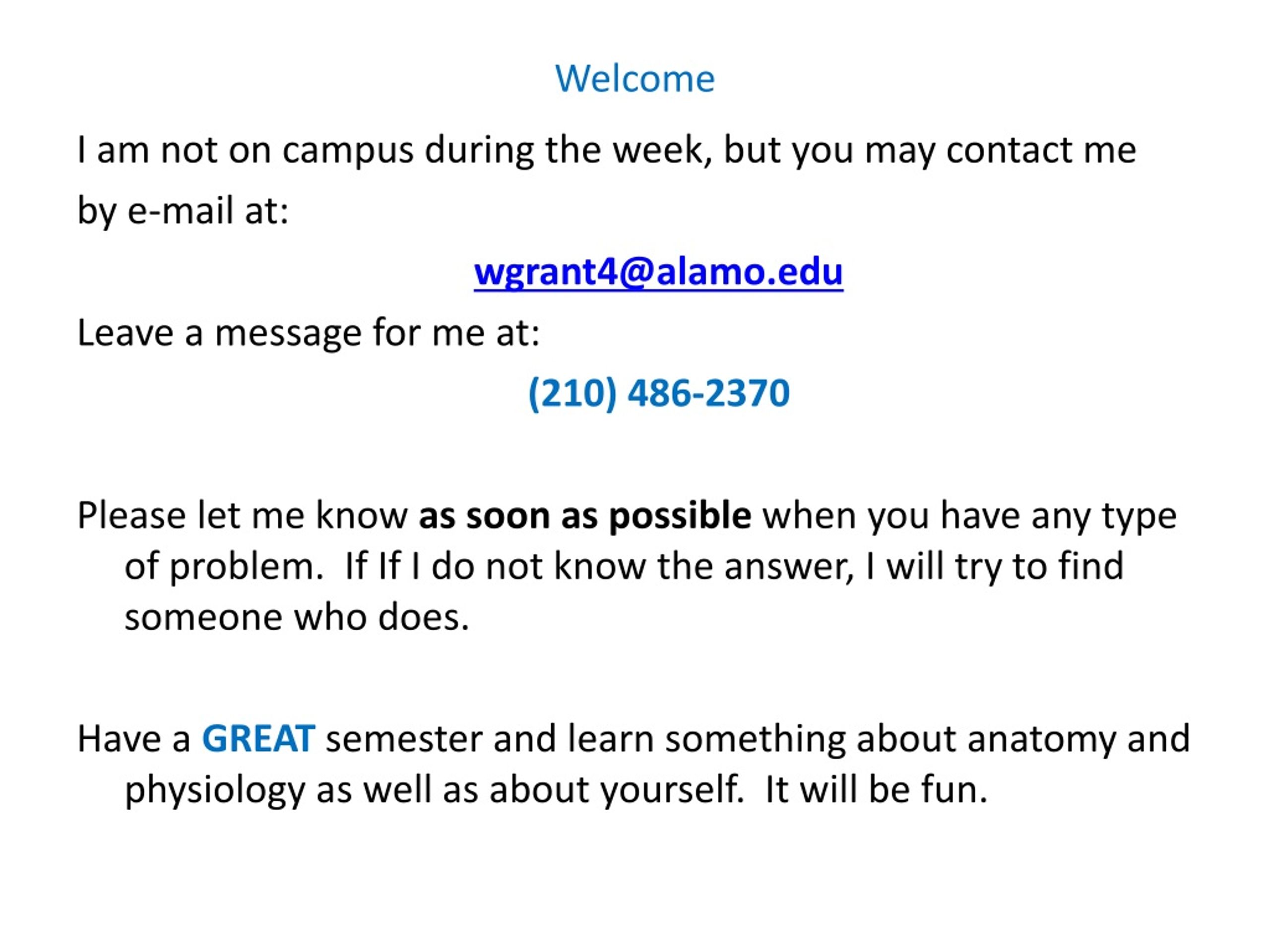Click the phone number (210) 486-2370
1270x952 pixels.
point(658,394)
